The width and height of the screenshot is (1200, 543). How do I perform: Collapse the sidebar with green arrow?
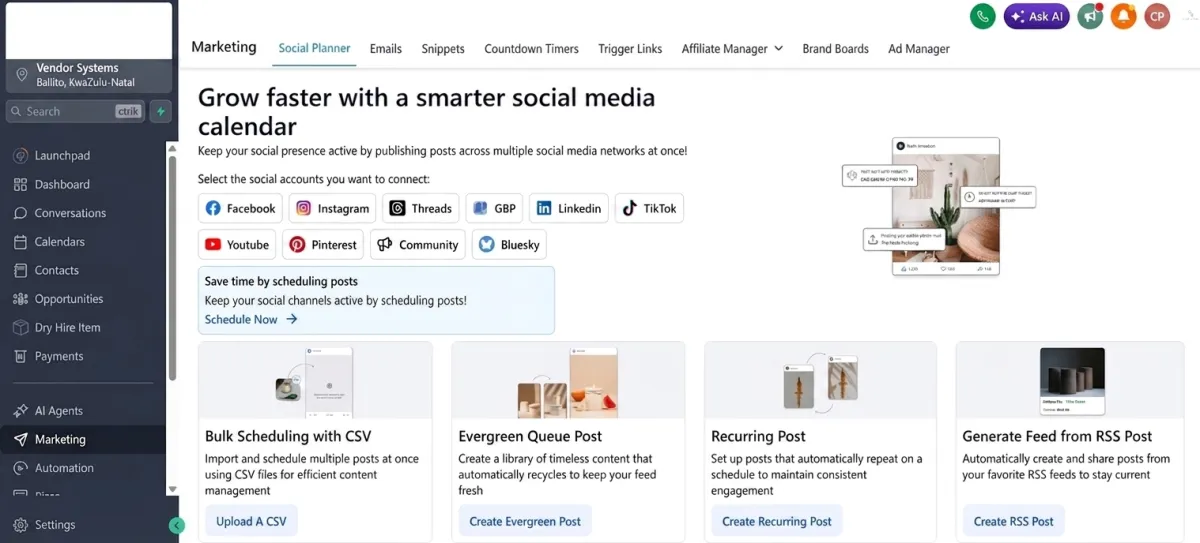(x=177, y=525)
